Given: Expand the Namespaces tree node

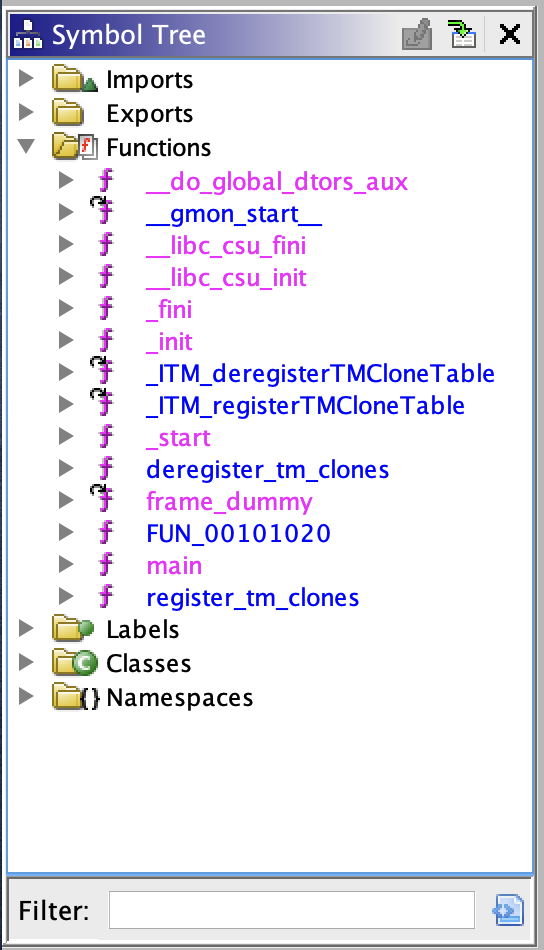Looking at the screenshot, I should point(26,696).
